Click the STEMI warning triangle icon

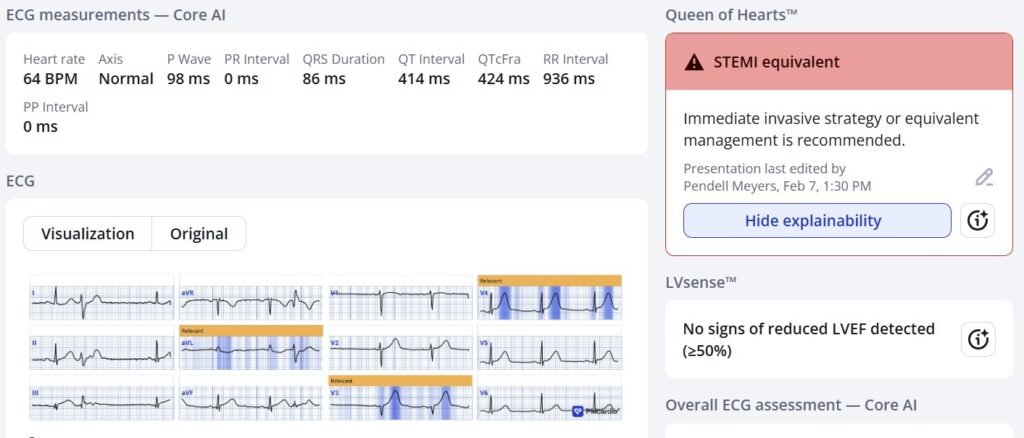[693, 62]
